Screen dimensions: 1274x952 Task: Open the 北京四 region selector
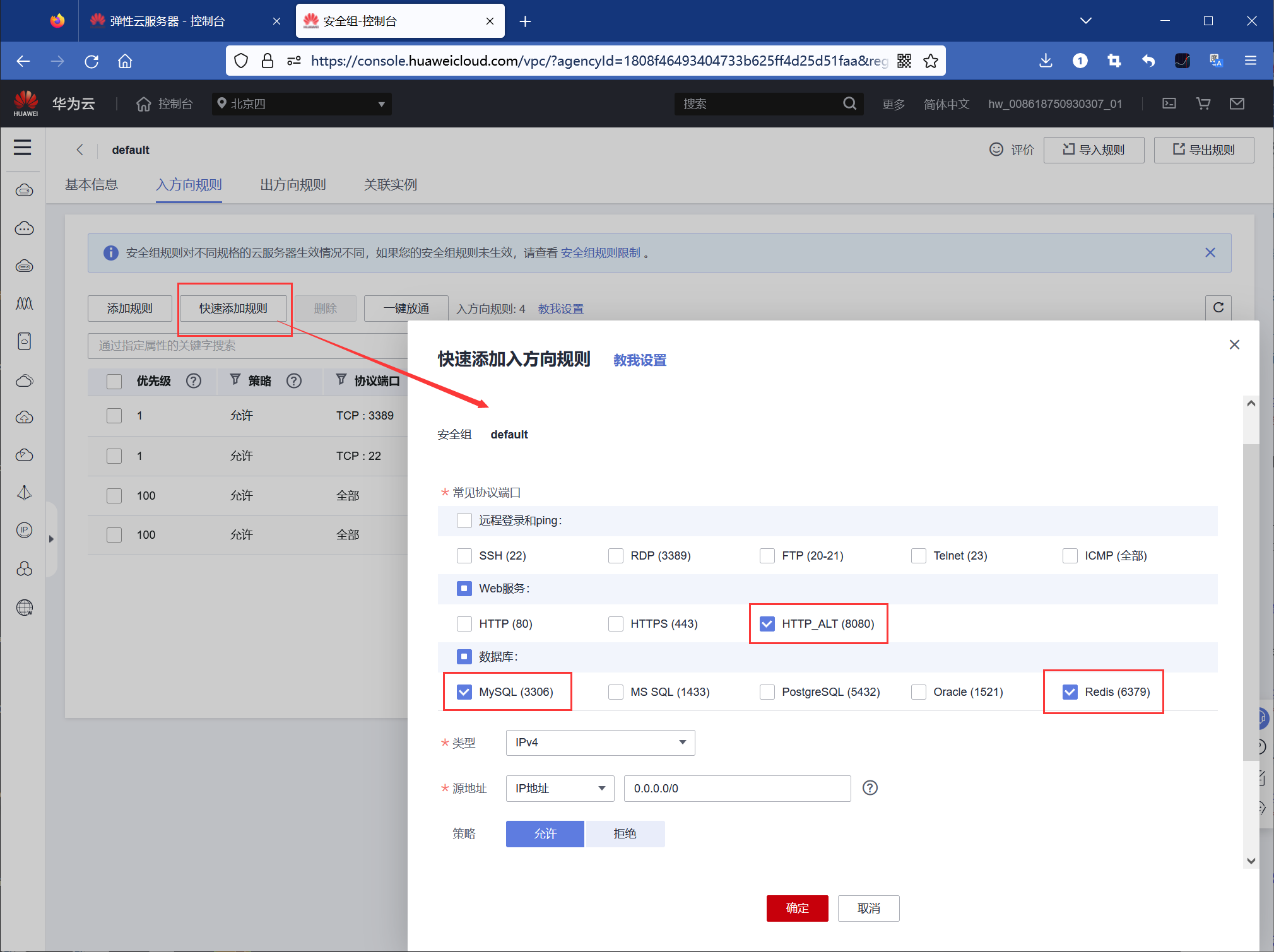pos(302,104)
